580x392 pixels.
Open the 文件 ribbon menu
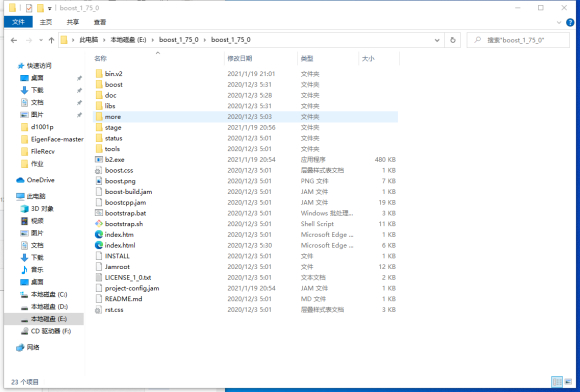coord(18,22)
